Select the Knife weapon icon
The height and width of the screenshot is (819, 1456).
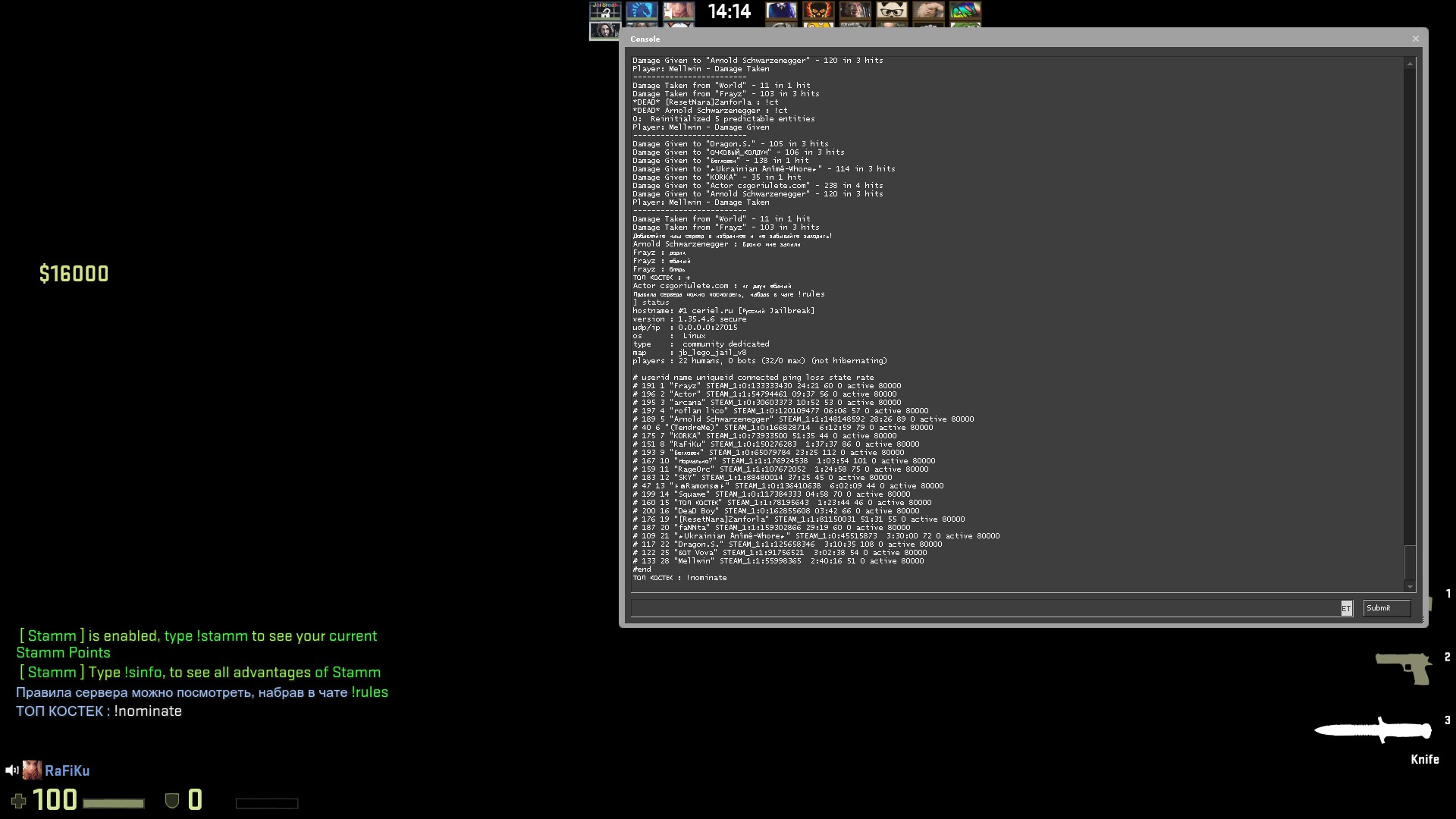[1373, 731]
